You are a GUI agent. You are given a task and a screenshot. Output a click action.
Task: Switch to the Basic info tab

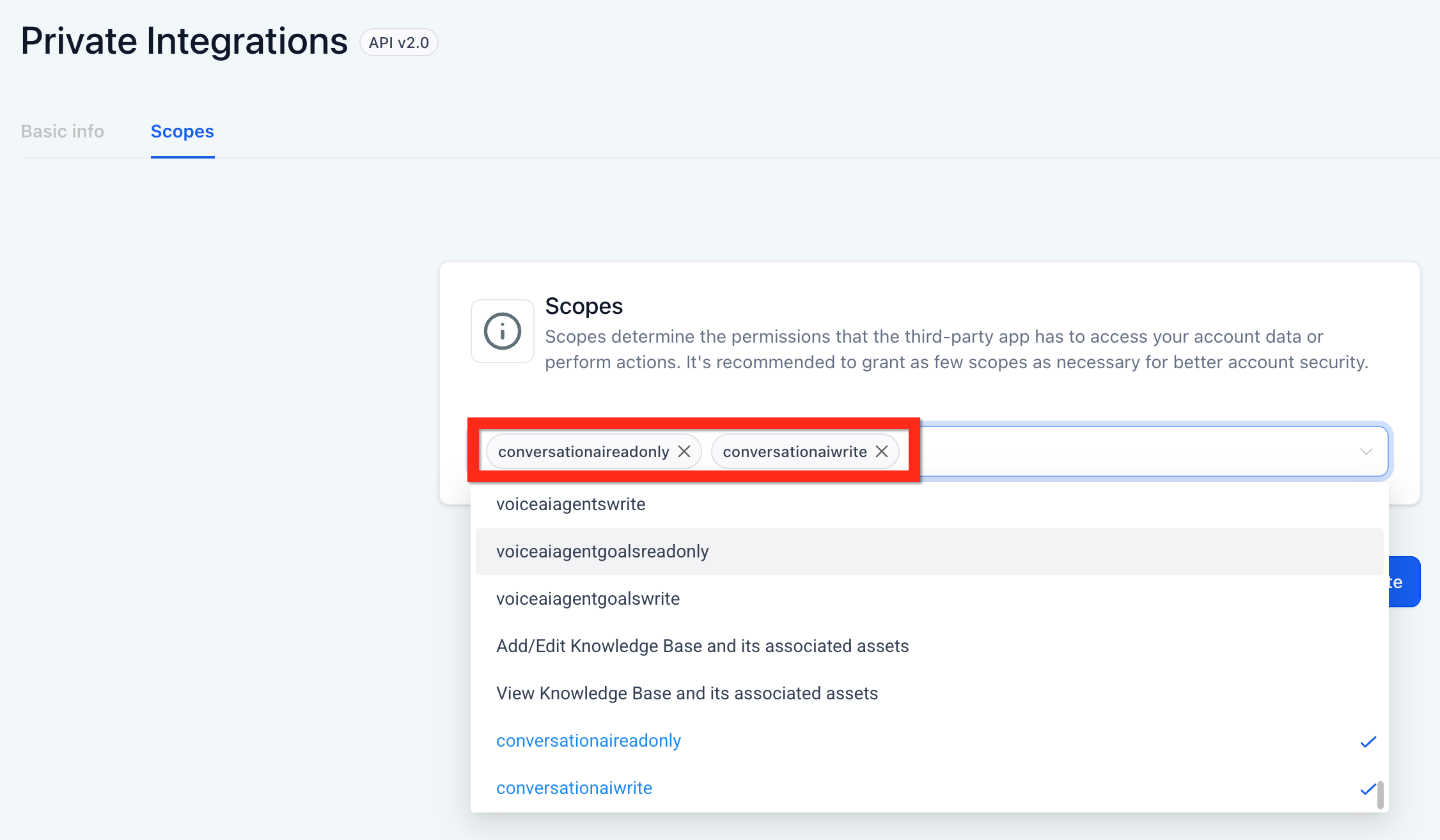(x=63, y=131)
